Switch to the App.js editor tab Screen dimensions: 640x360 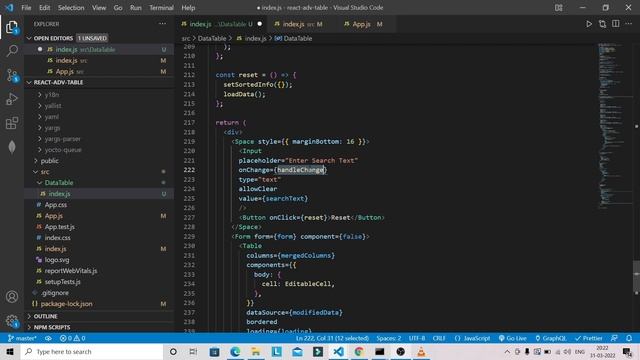(363, 24)
